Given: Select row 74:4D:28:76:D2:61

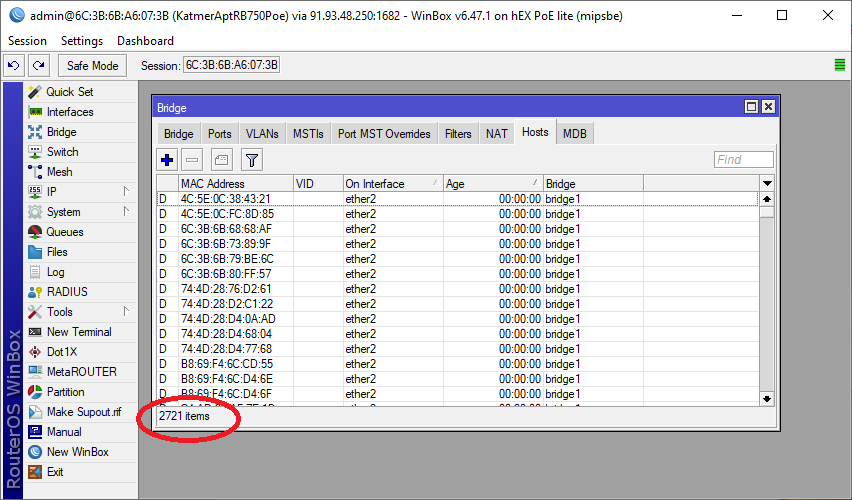Looking at the screenshot, I should 458,289.
